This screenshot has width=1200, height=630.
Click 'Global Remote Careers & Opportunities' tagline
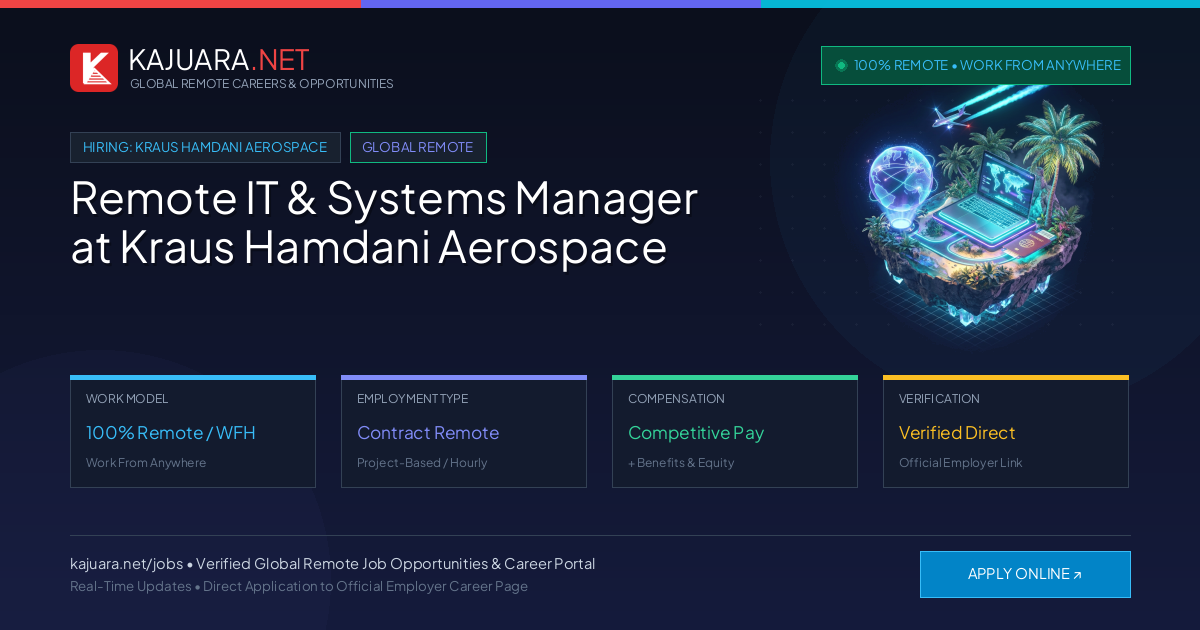[x=262, y=84]
